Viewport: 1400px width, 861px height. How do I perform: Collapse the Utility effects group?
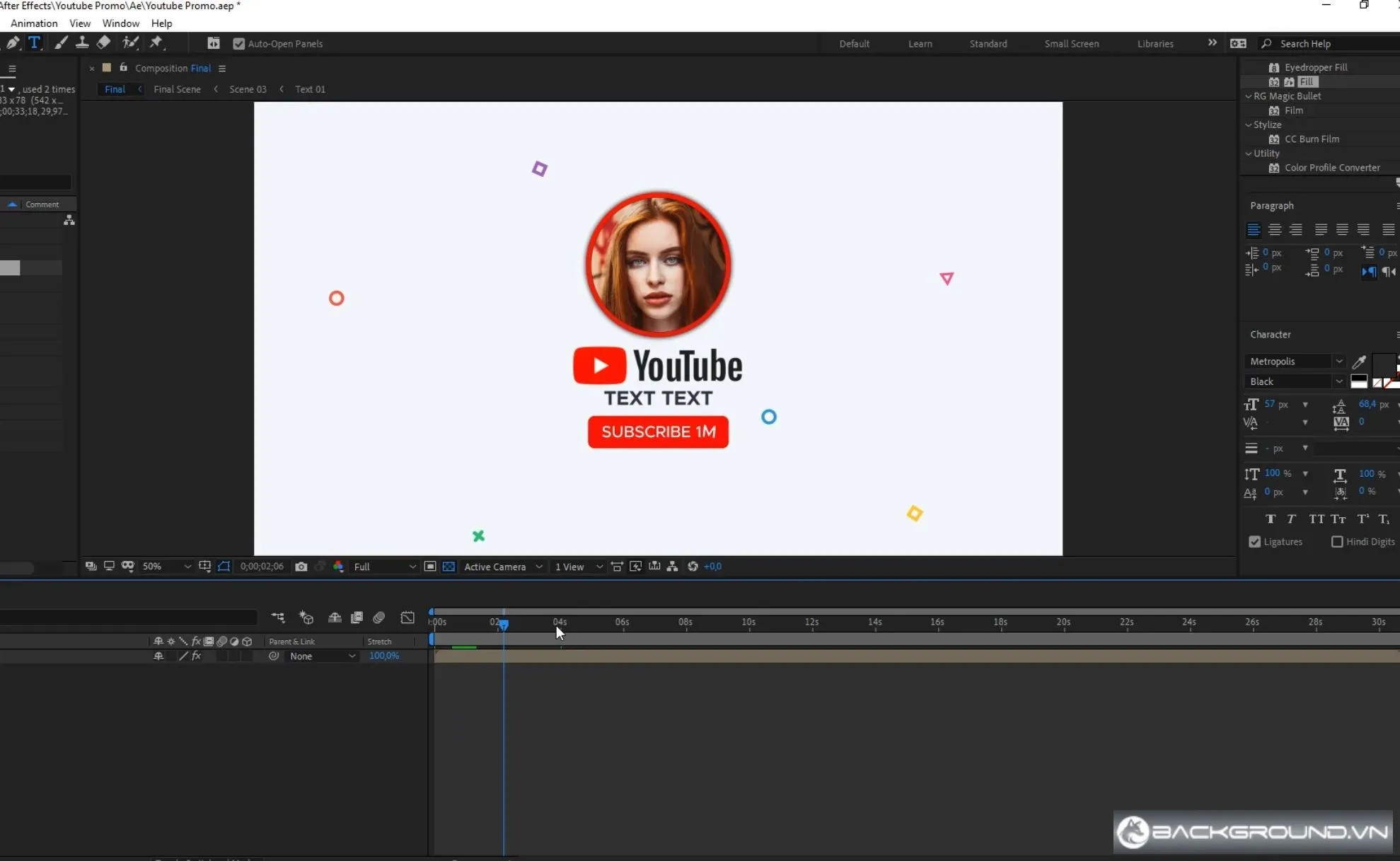1249,154
